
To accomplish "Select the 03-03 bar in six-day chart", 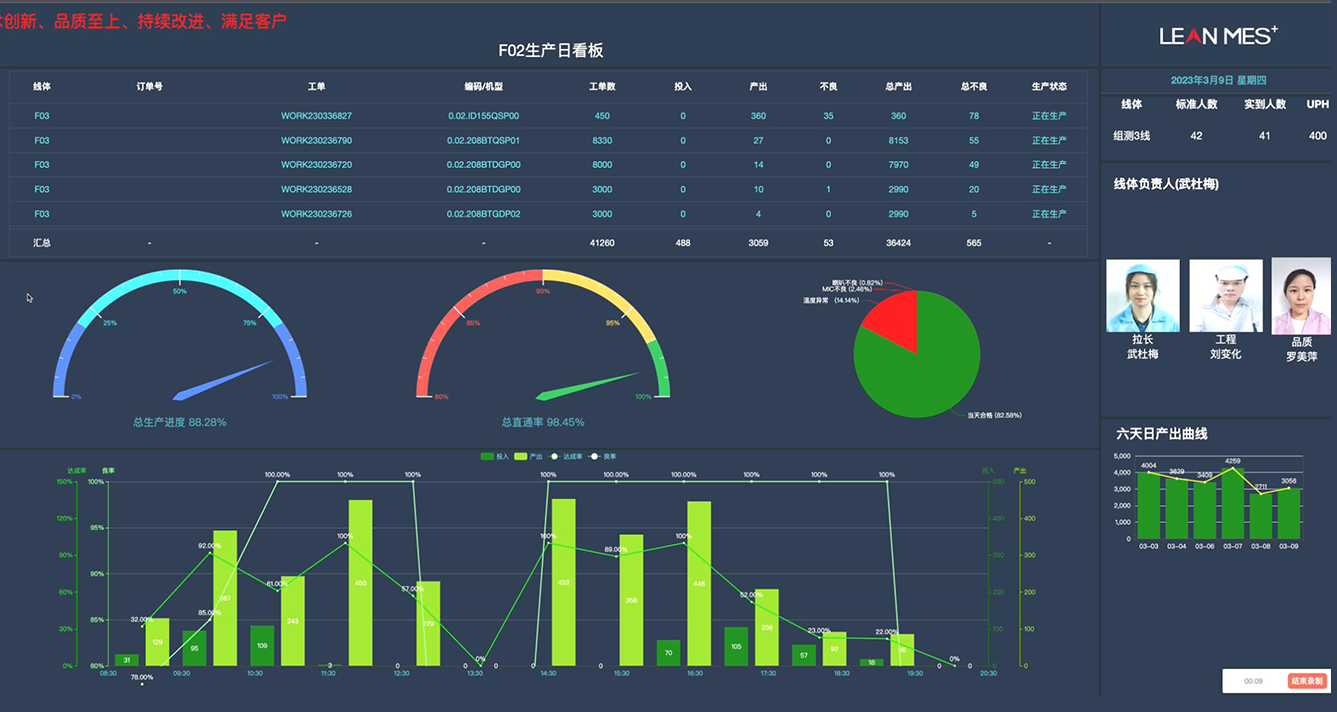I will [x=1149, y=506].
